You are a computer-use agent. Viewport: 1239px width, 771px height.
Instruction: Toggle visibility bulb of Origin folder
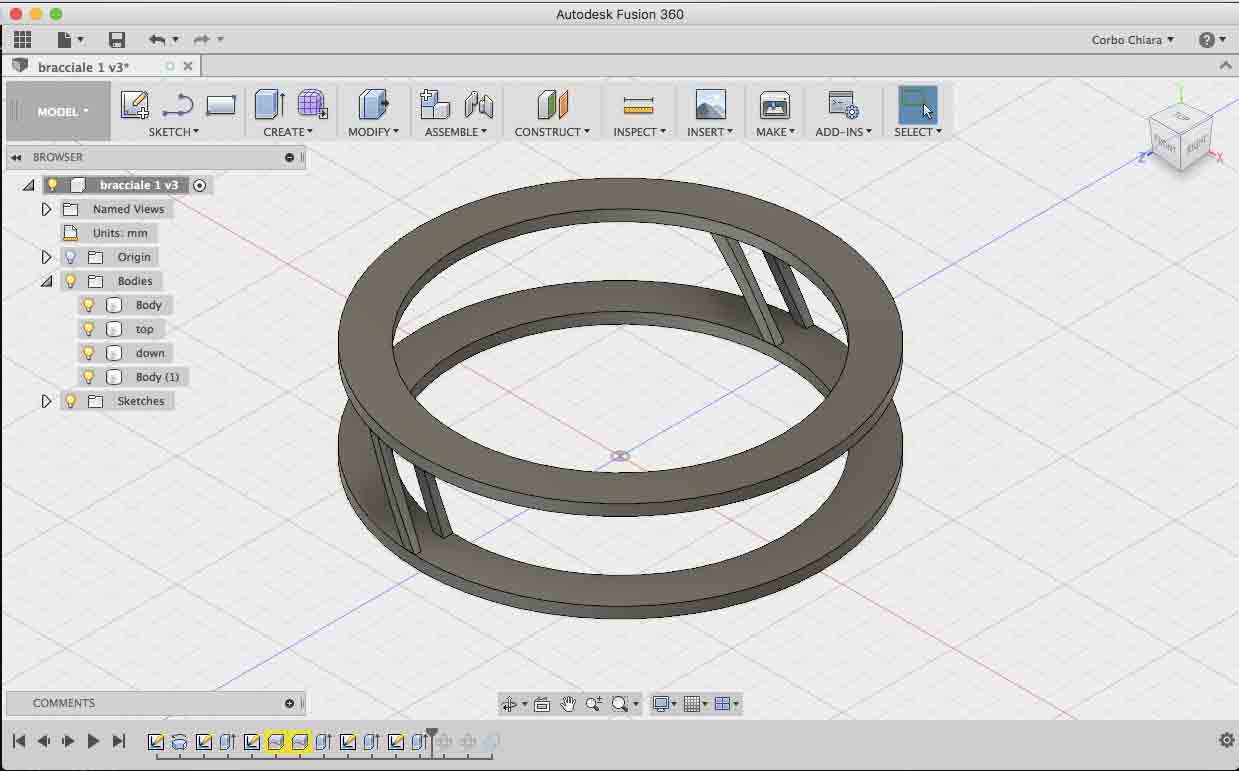(70, 257)
